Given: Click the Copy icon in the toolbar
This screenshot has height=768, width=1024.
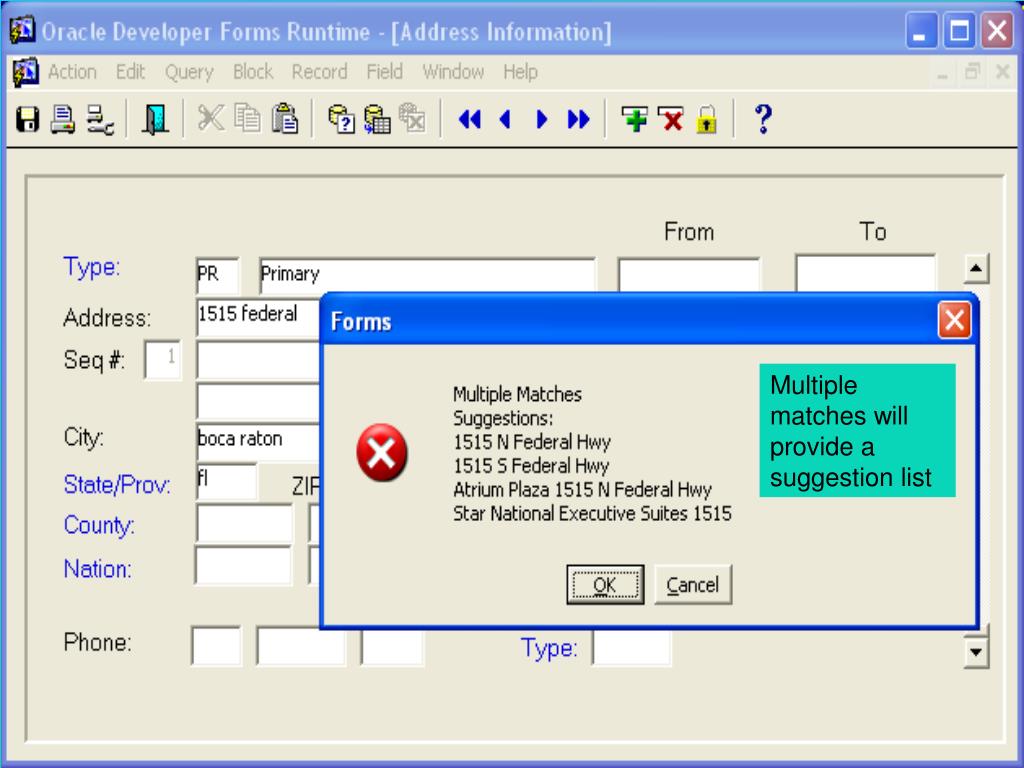Looking at the screenshot, I should coord(248,119).
